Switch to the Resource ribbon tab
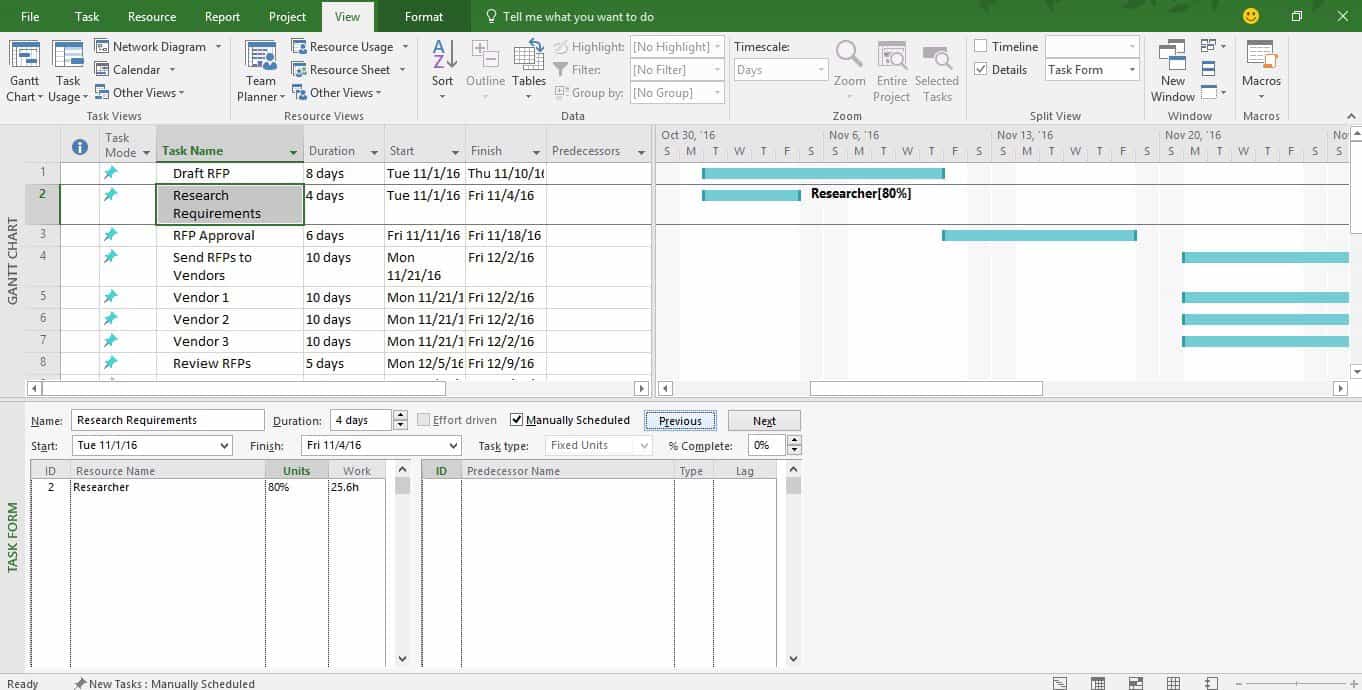 tap(152, 17)
